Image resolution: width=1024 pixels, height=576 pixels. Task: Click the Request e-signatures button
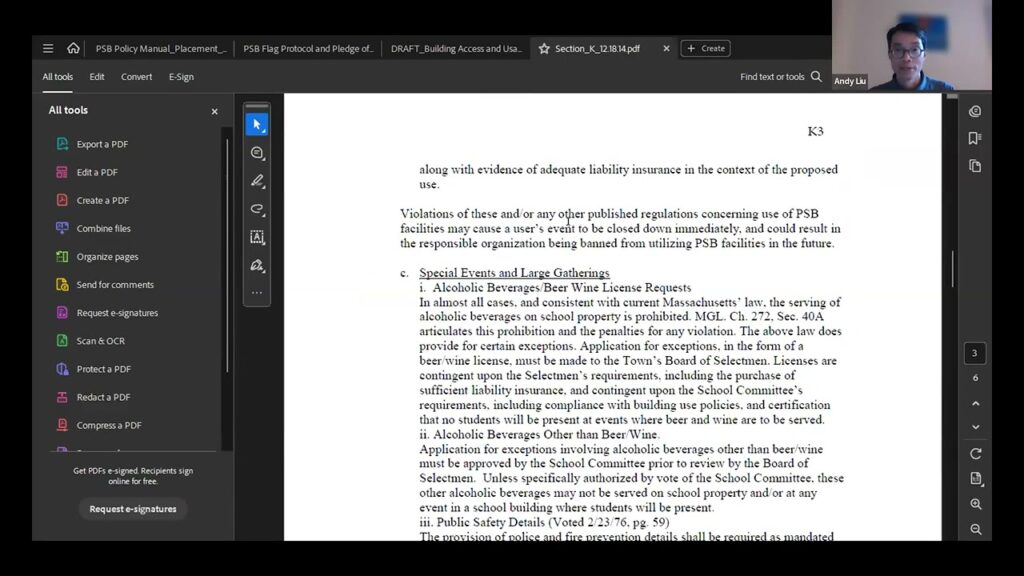click(133, 509)
